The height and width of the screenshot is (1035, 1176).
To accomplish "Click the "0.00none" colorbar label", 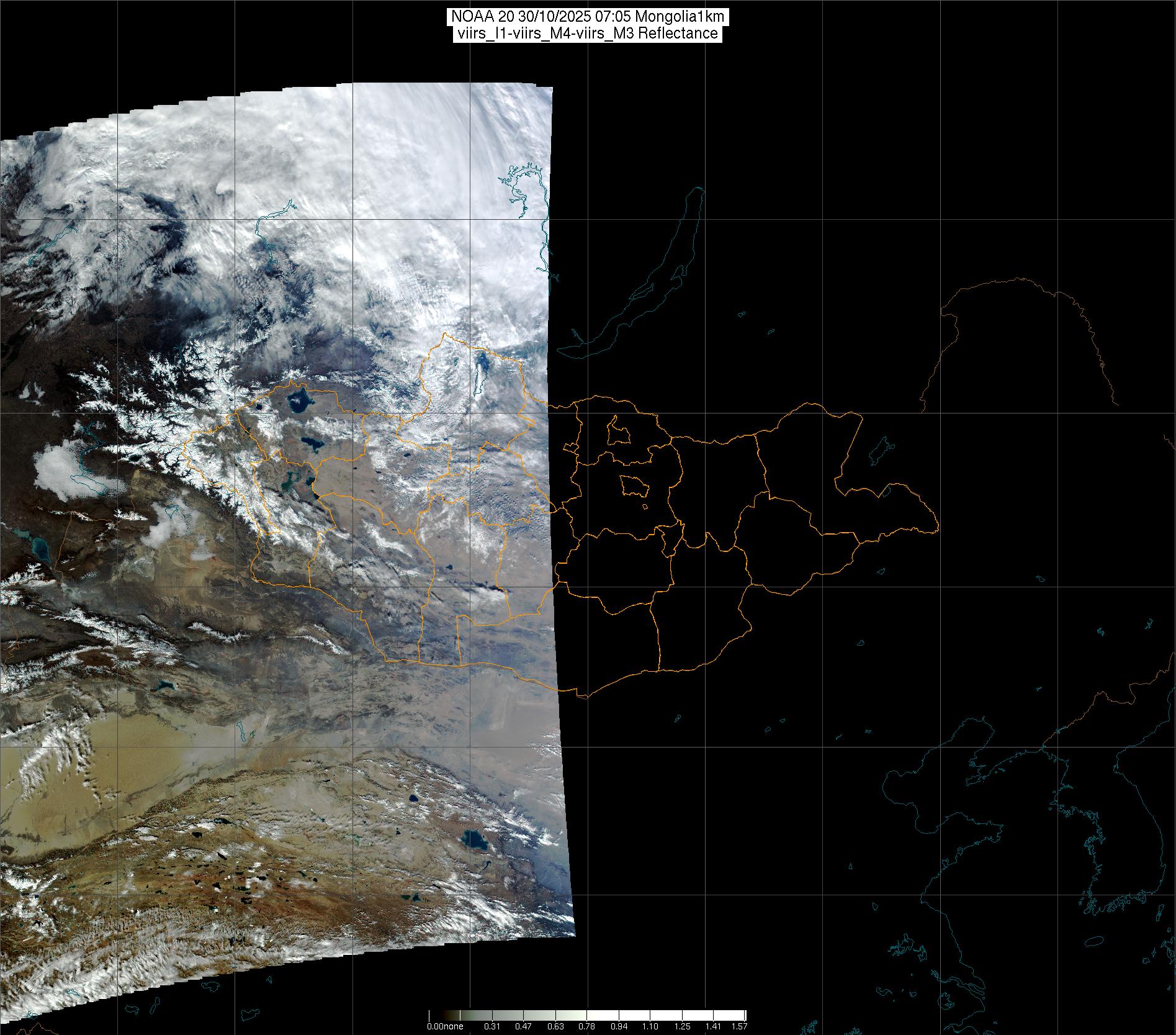I will click(445, 1026).
